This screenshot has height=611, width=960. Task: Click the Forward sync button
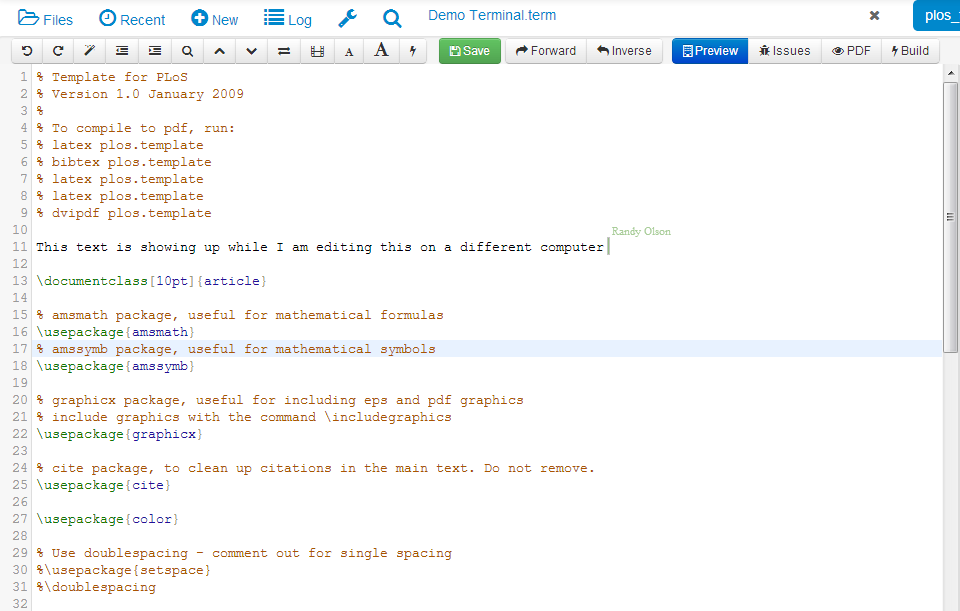point(545,51)
